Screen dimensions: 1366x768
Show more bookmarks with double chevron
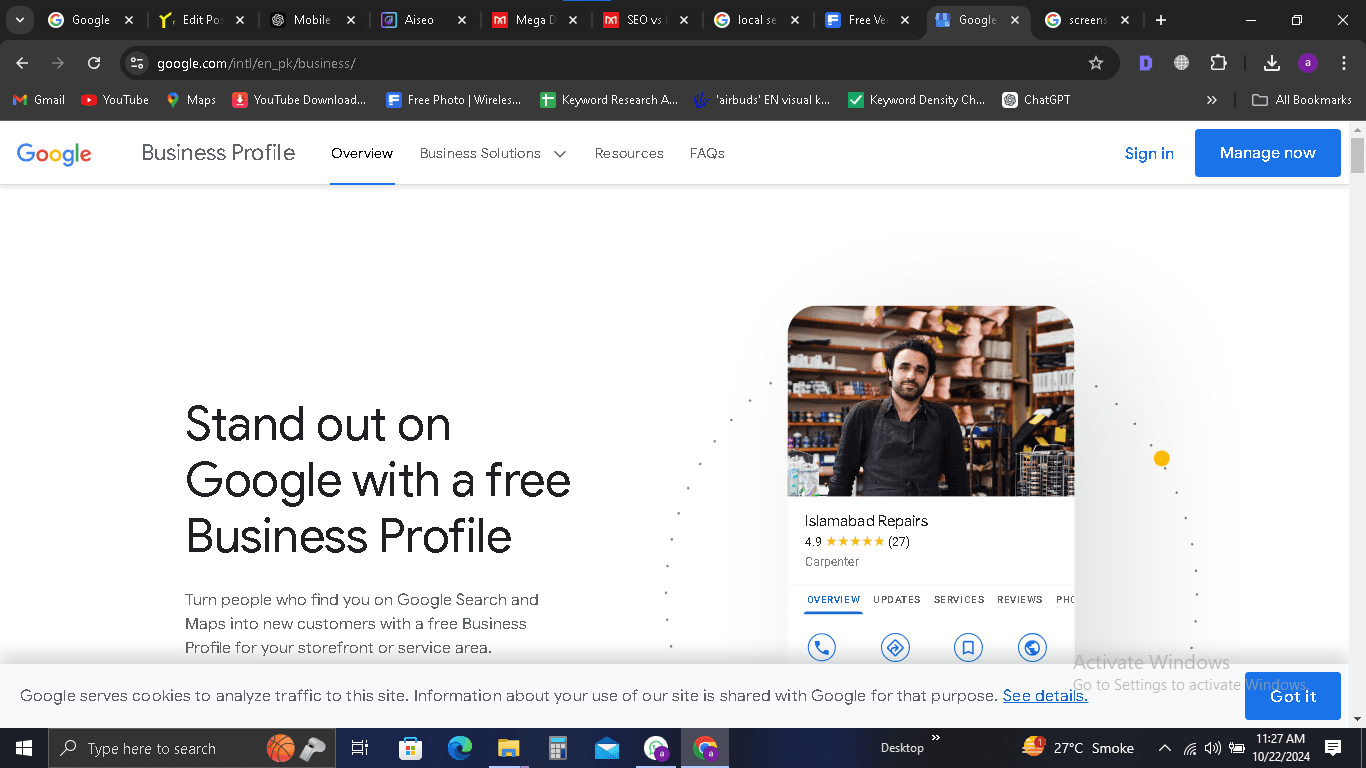tap(1212, 100)
